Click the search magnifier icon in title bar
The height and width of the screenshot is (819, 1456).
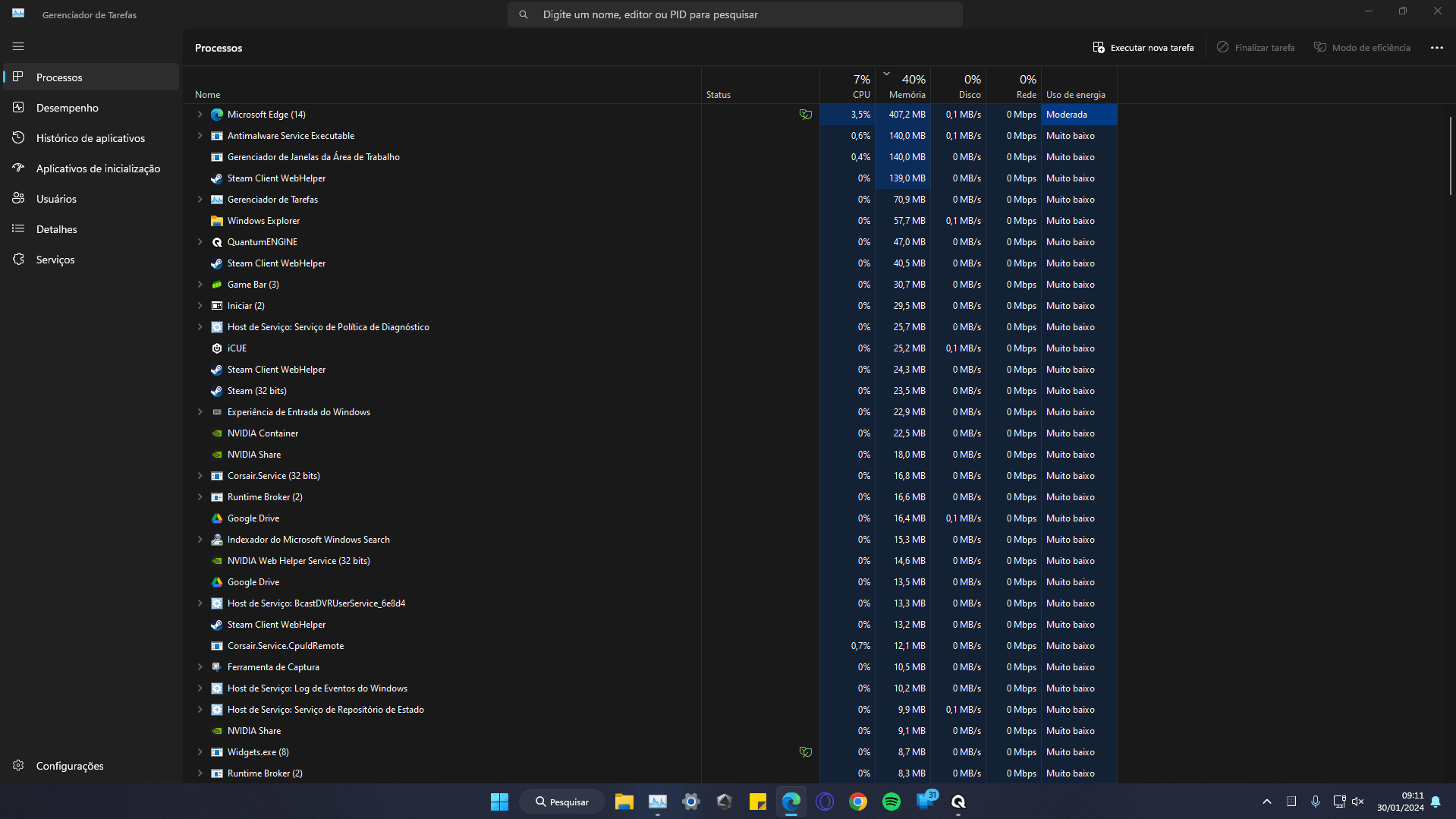click(524, 14)
